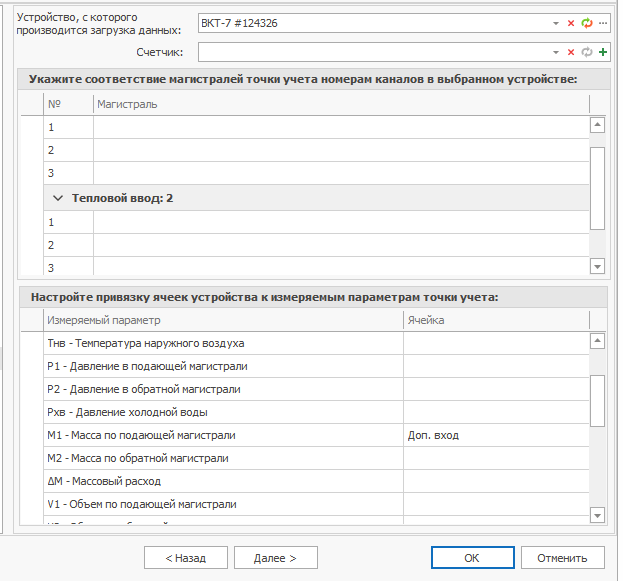Add a new counter with green plus
Image resolution: width=623 pixels, height=581 pixels.
[603, 52]
